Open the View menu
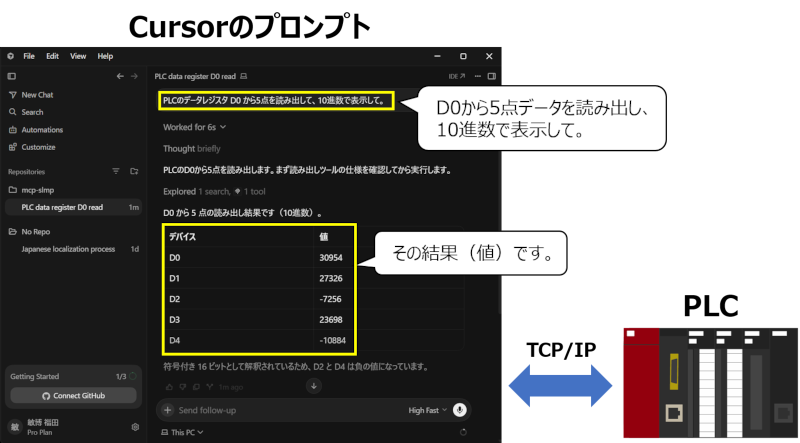Screen dimensions: 800x443 click(x=78, y=56)
